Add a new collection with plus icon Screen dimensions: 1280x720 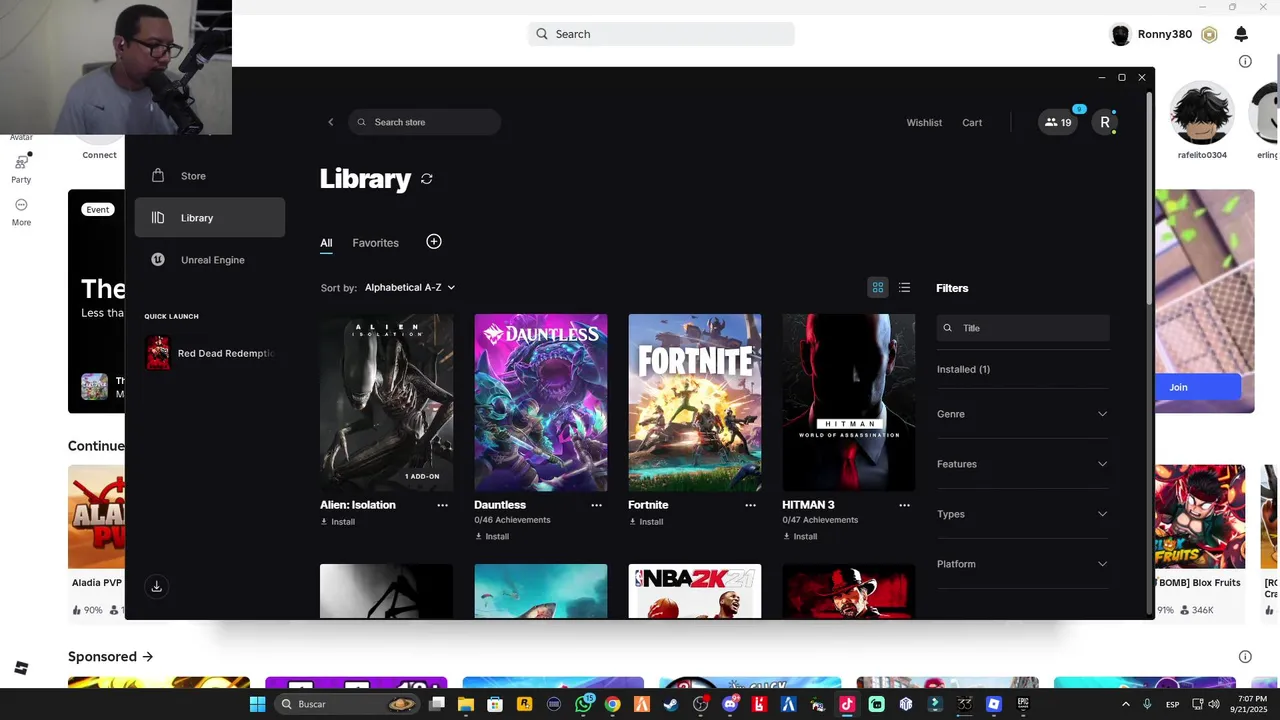pos(434,242)
